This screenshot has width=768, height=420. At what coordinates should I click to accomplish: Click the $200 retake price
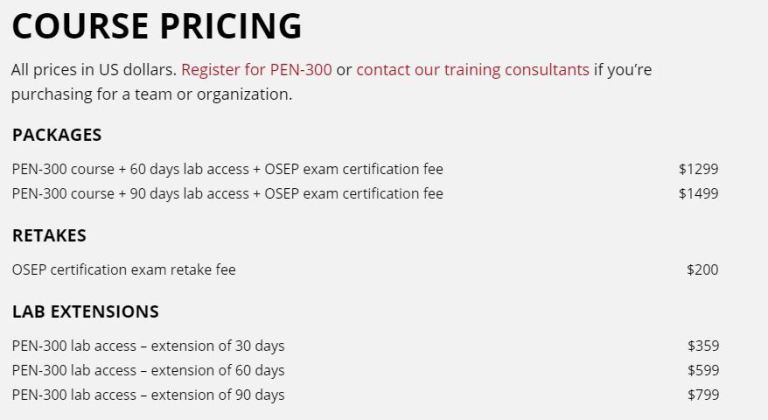[702, 270]
